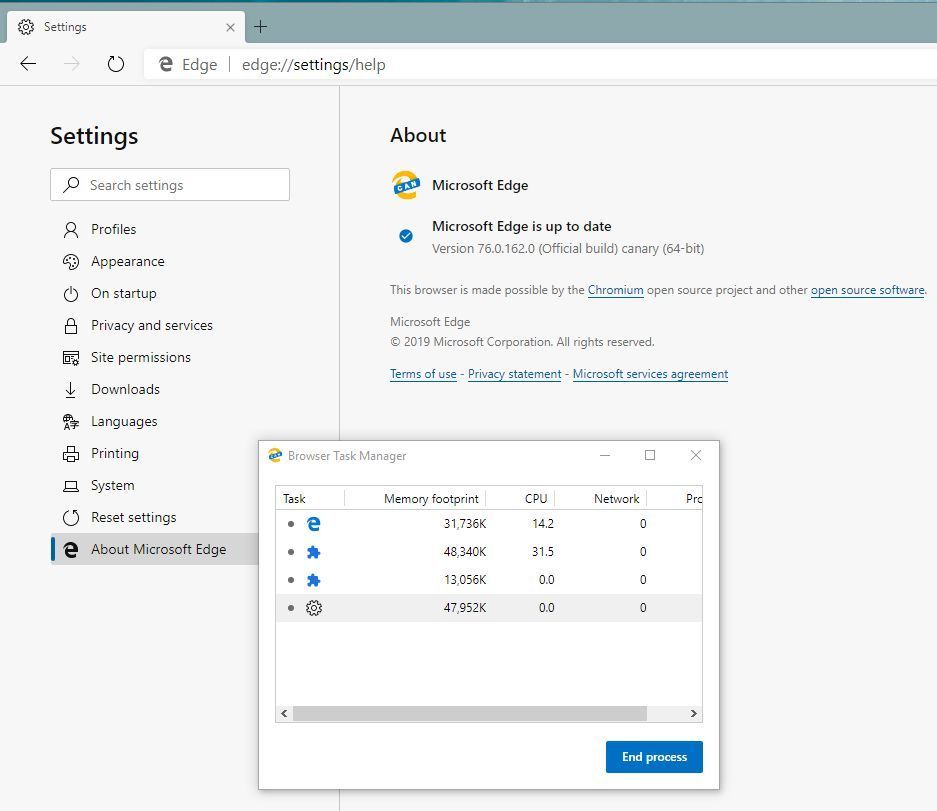Viewport: 937px width, 811px height.
Task: Select extension process using 48,340K
Action: click(489, 552)
